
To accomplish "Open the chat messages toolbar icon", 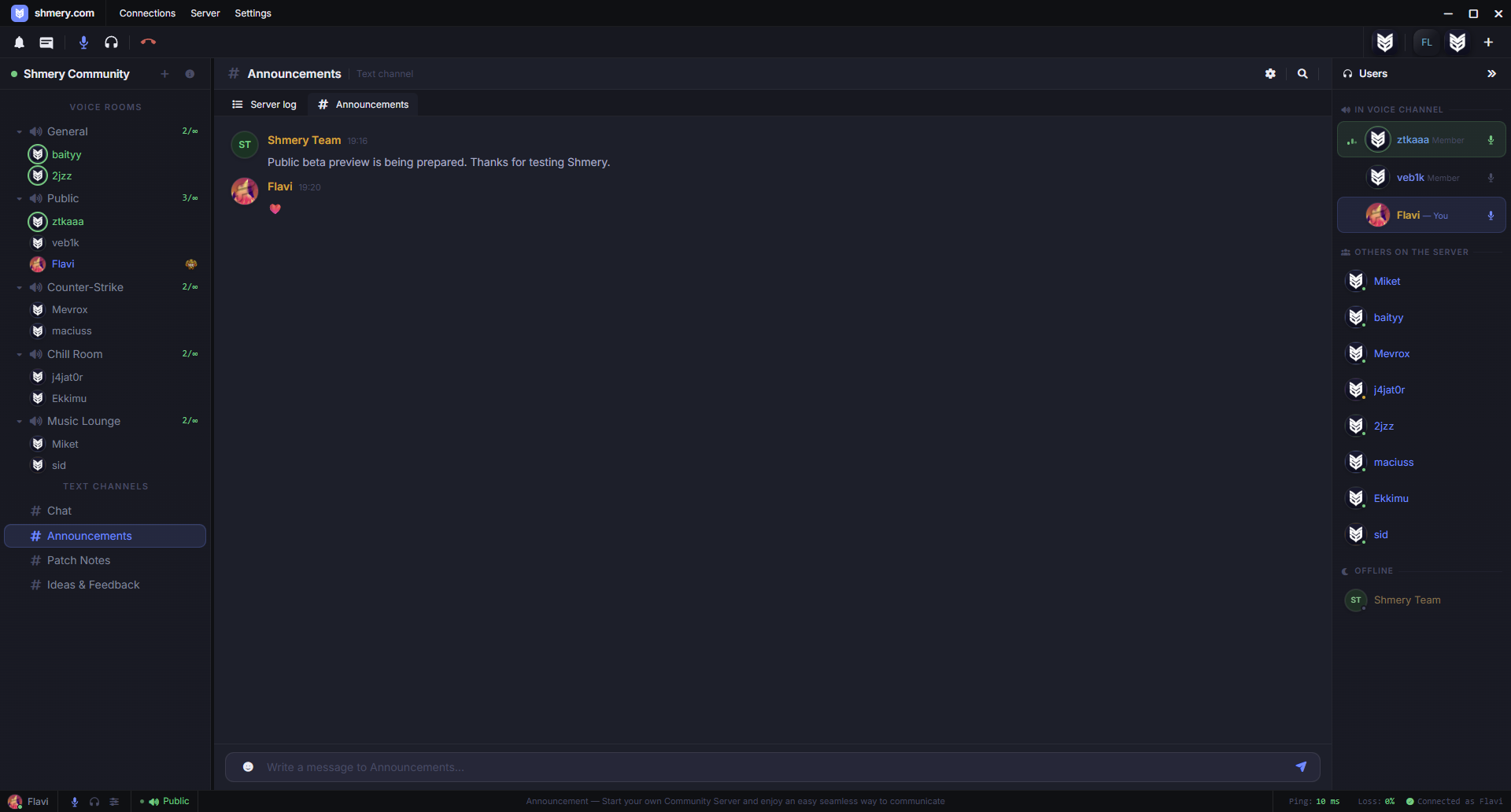I will pyautogui.click(x=46, y=42).
